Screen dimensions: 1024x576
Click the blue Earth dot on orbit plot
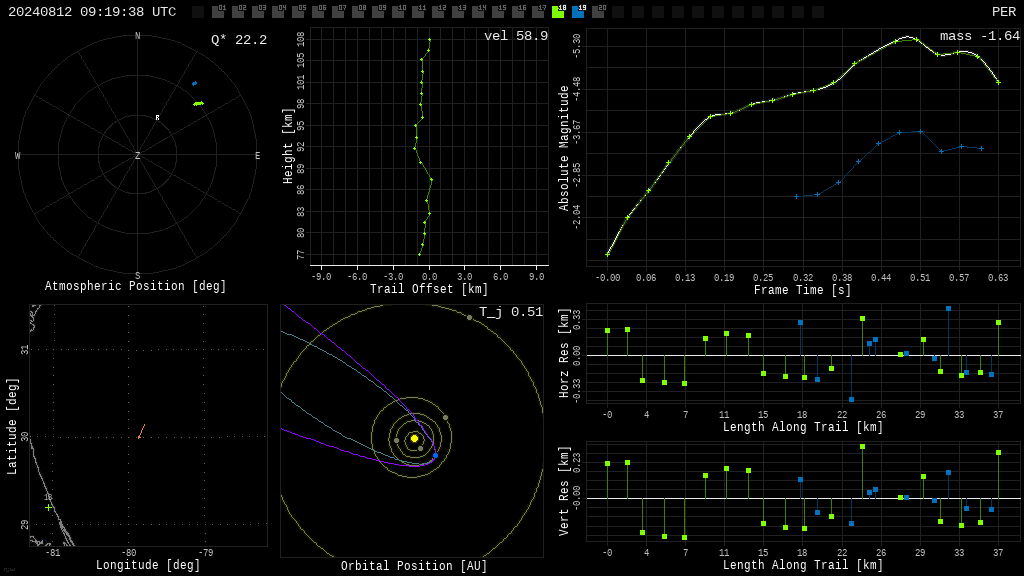(436, 455)
